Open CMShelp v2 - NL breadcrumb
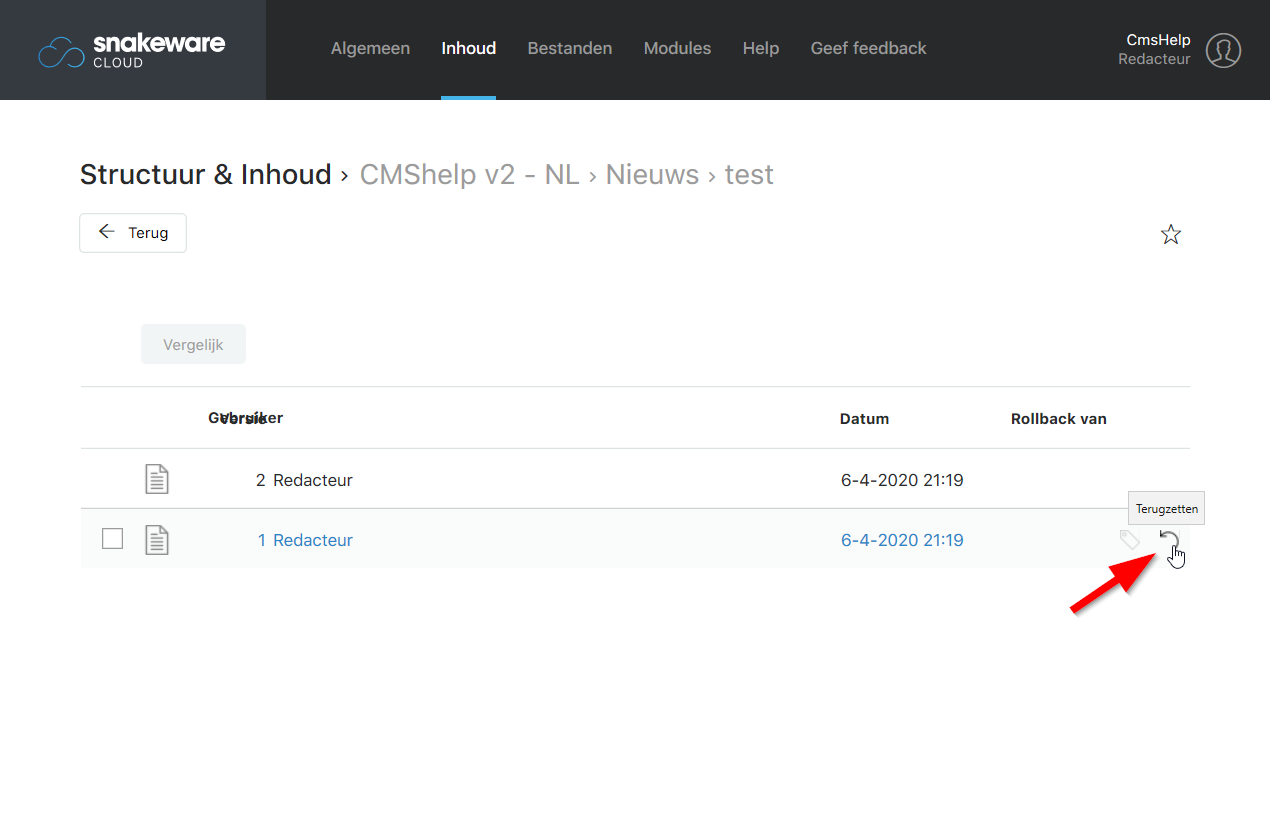The width and height of the screenshot is (1270, 835). pos(469,174)
